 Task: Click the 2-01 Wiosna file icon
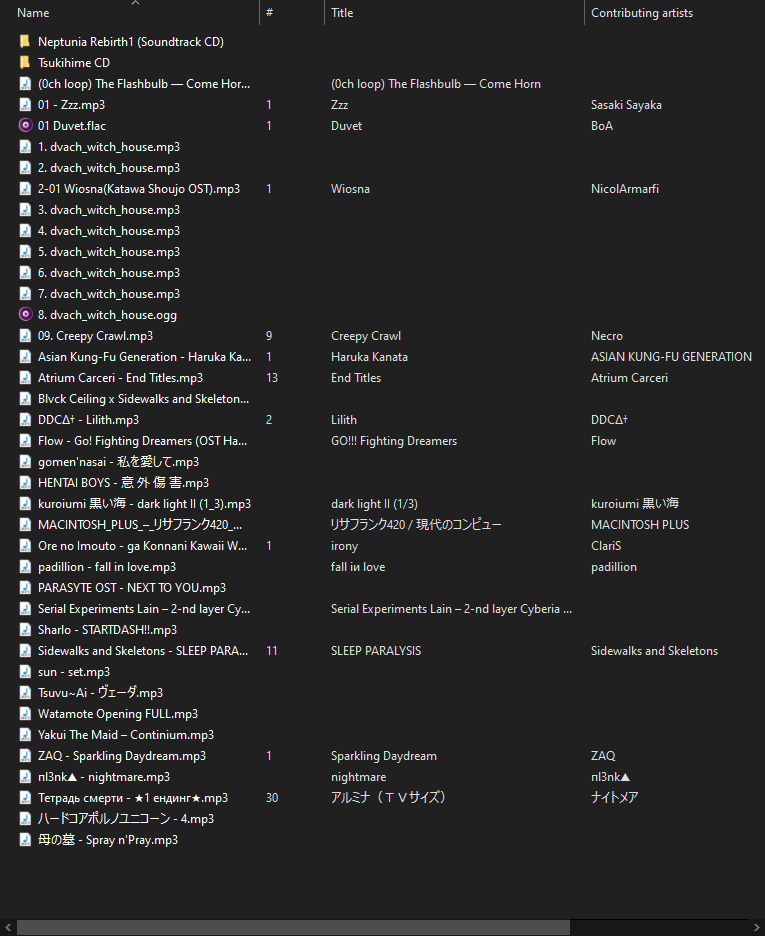click(x=25, y=189)
